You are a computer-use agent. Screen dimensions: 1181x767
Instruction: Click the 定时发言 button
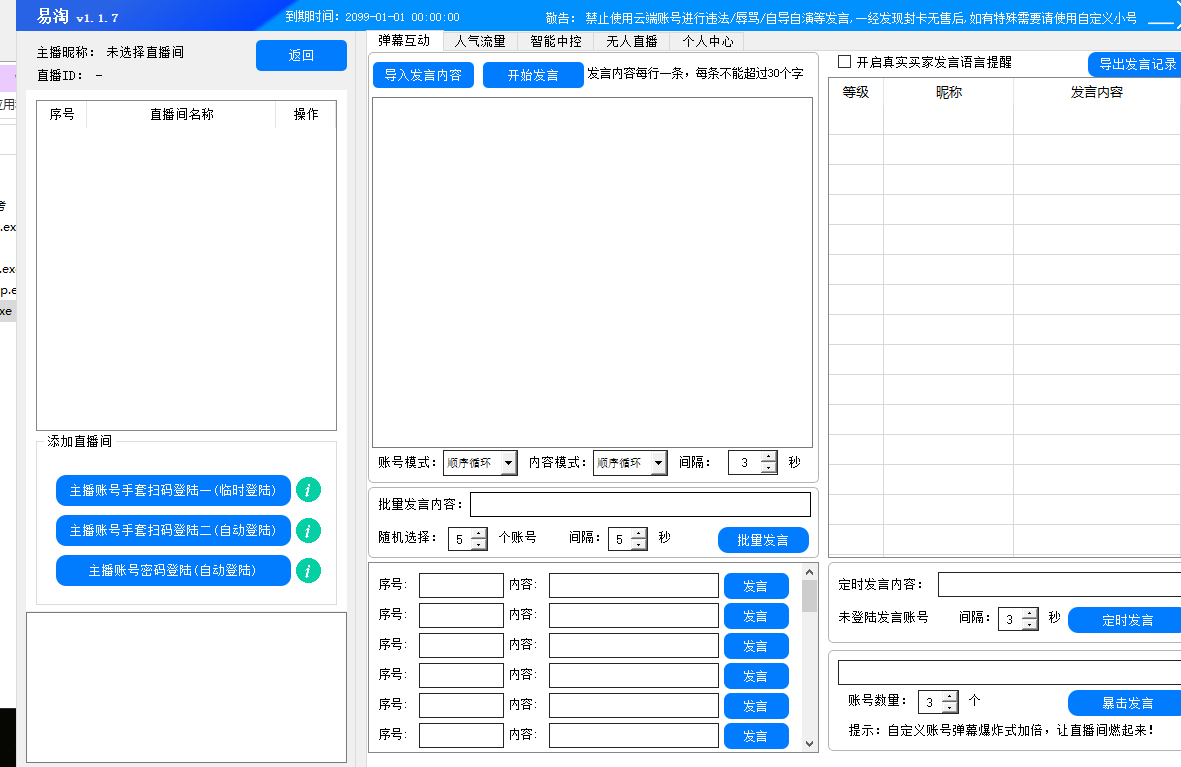[x=1125, y=620]
